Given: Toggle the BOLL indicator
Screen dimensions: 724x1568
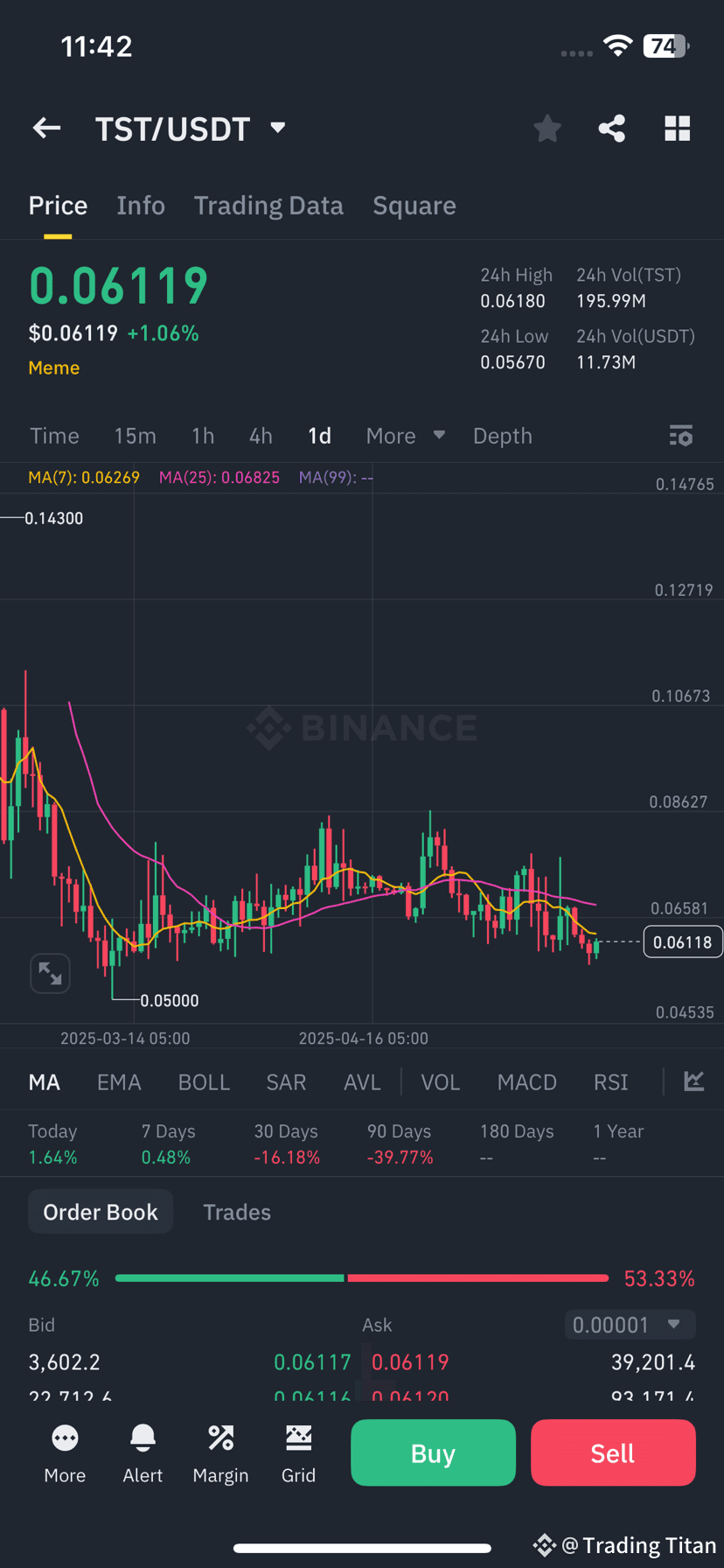Looking at the screenshot, I should pos(204,1082).
